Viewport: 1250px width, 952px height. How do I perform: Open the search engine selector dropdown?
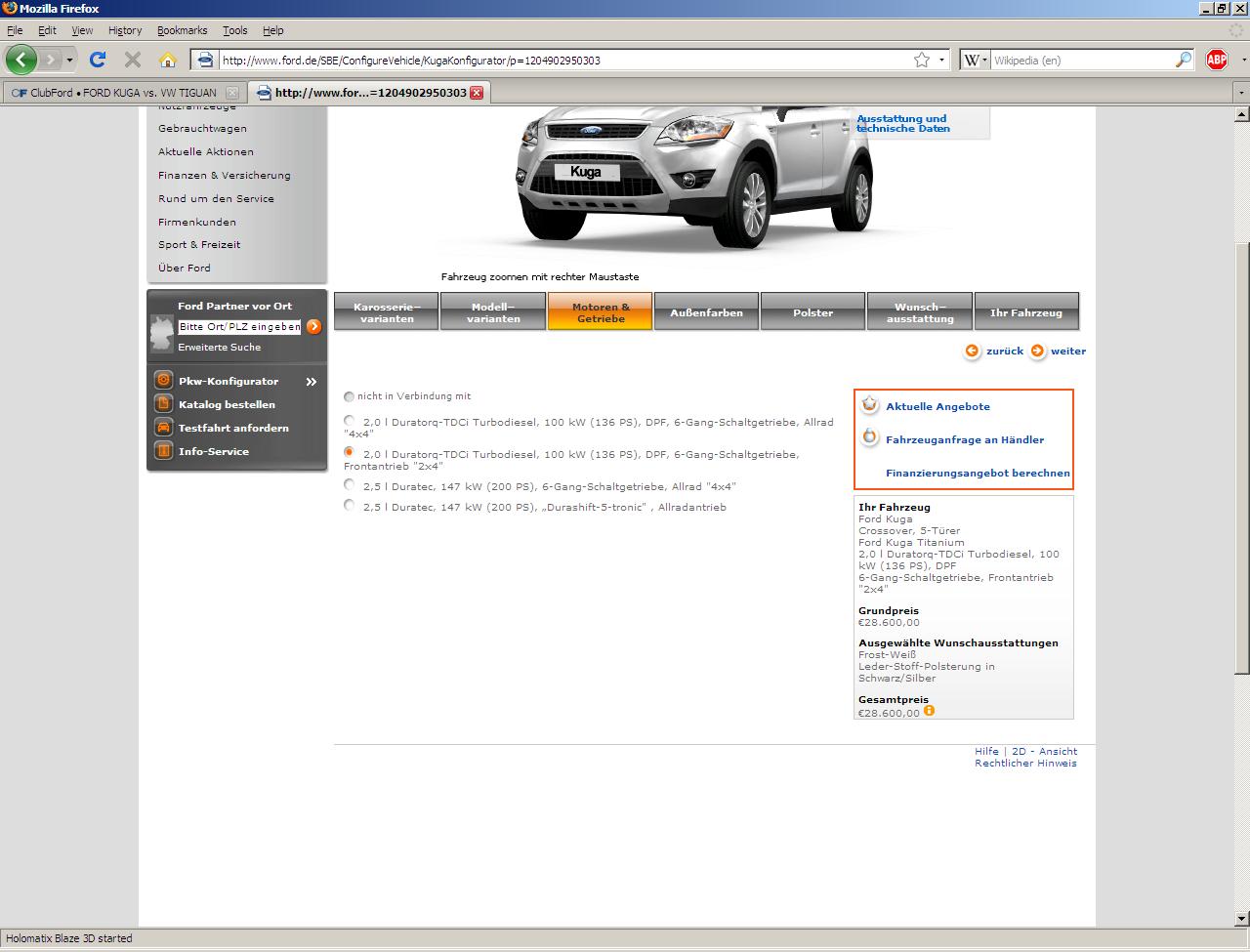(975, 60)
